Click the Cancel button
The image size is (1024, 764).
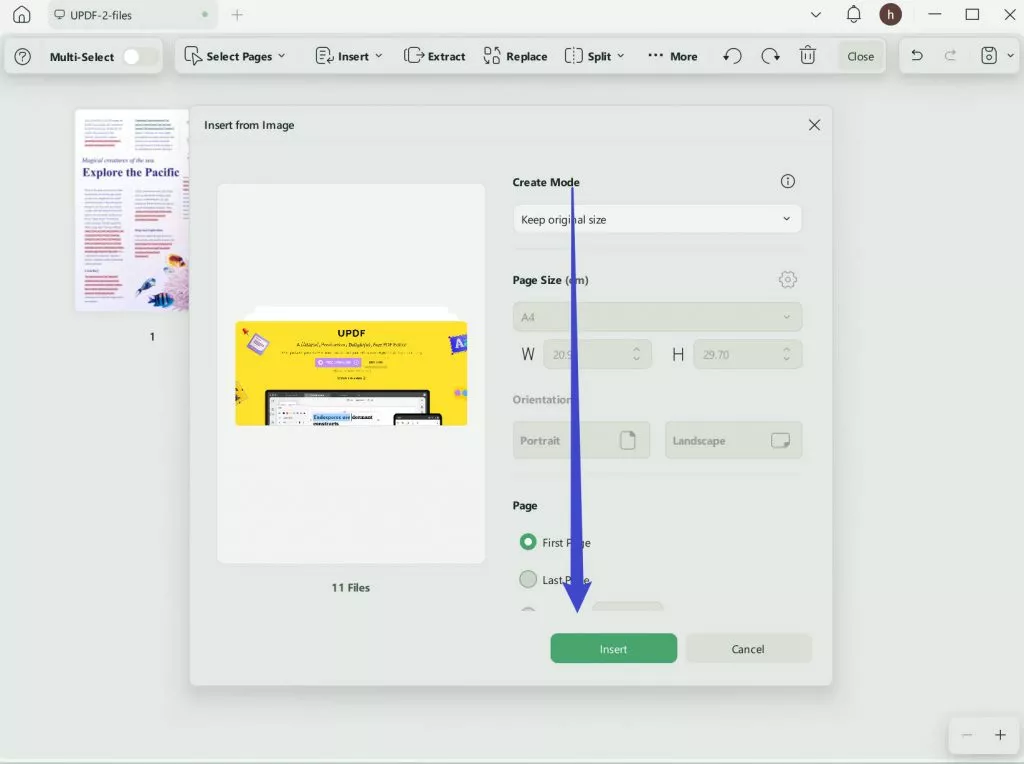(x=748, y=648)
